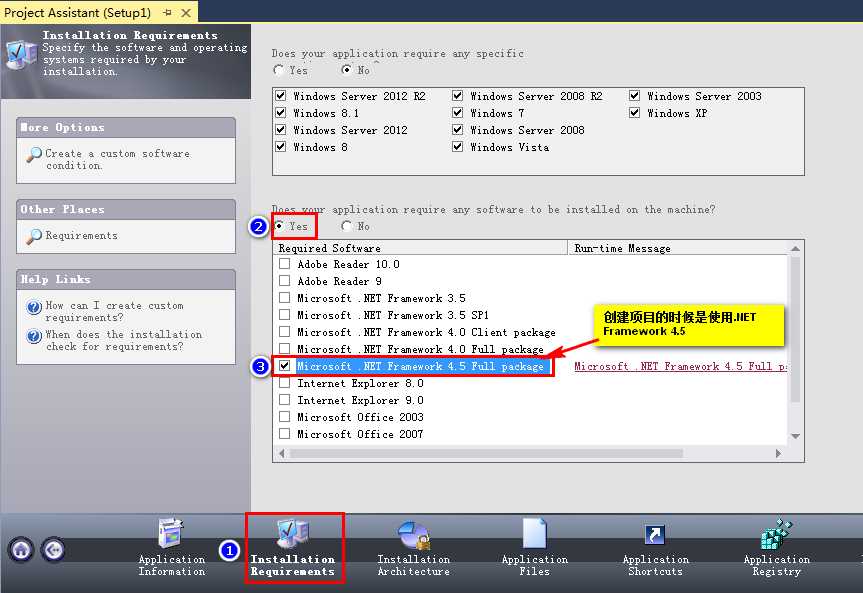
Task: Pin the Project Assistant tab
Action: pyautogui.click(x=167, y=12)
